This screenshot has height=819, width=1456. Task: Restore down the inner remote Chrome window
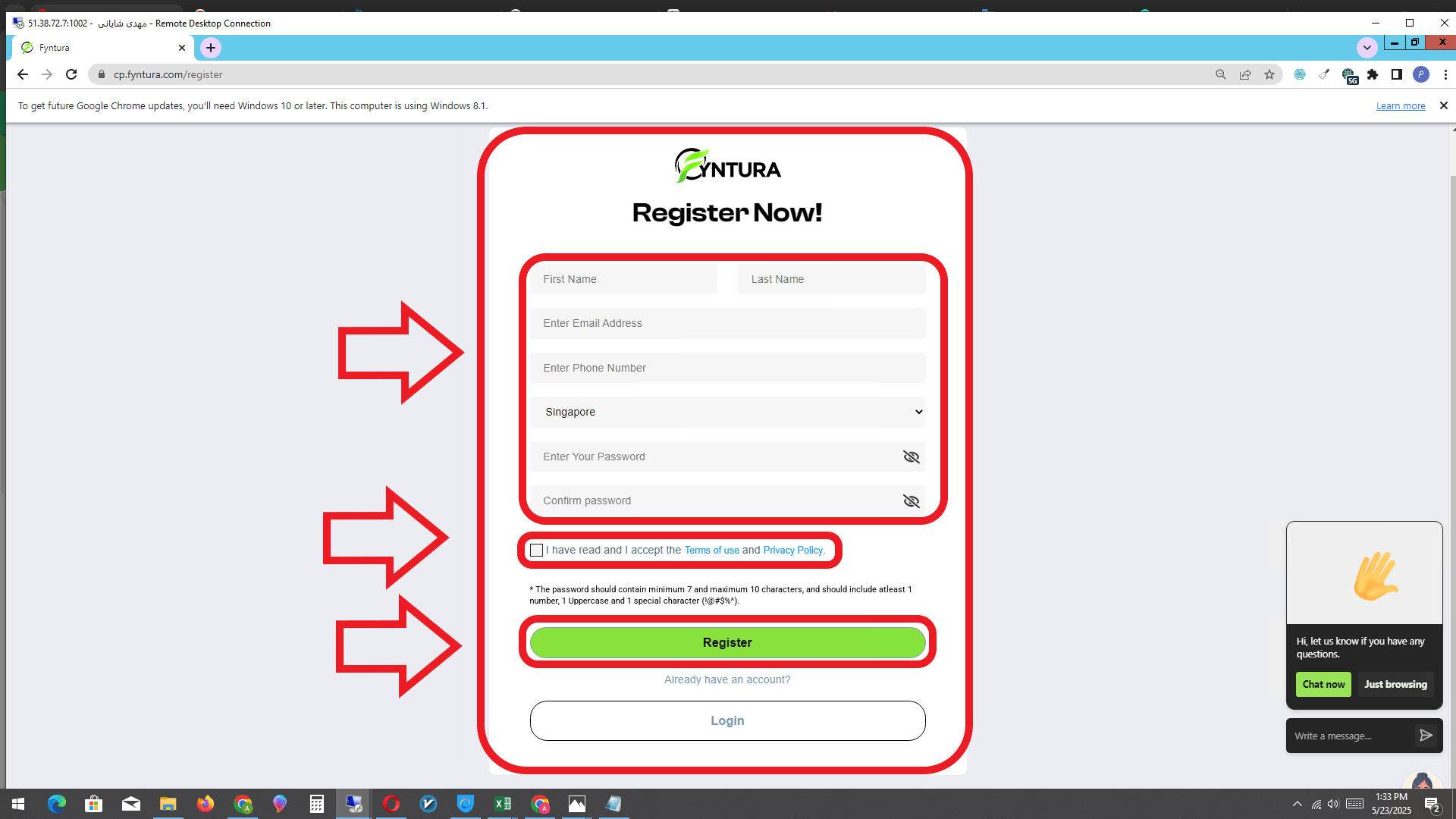tap(1415, 42)
